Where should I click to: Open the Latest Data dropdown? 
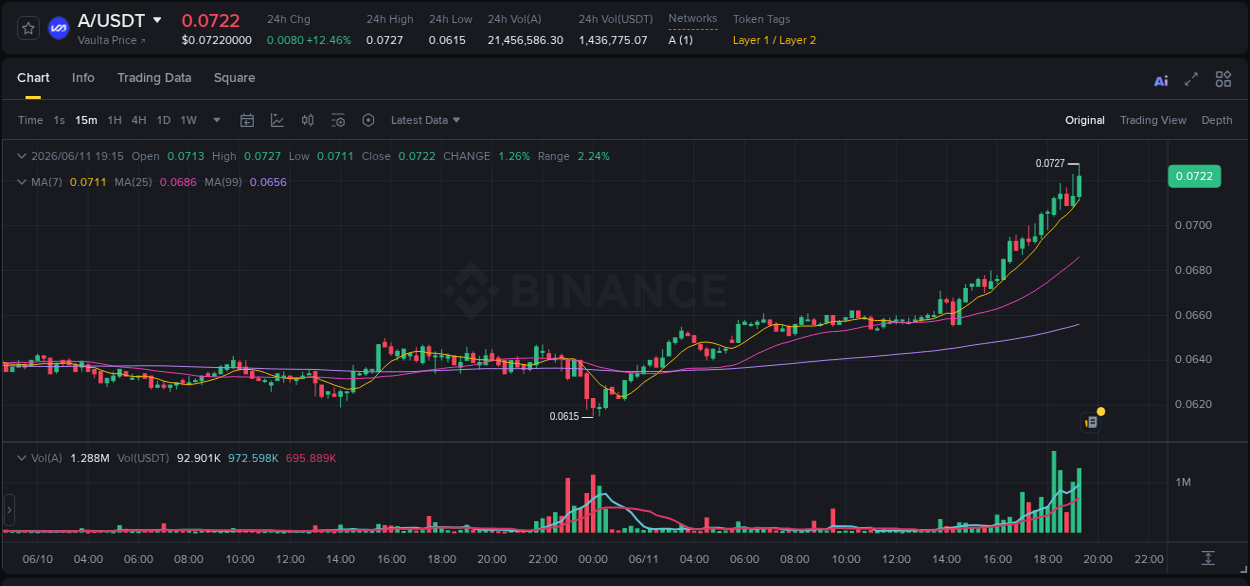[x=425, y=120]
